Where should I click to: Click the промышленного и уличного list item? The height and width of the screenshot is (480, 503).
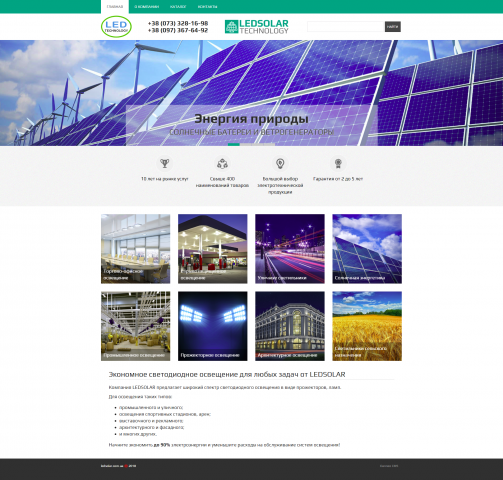coord(151,407)
